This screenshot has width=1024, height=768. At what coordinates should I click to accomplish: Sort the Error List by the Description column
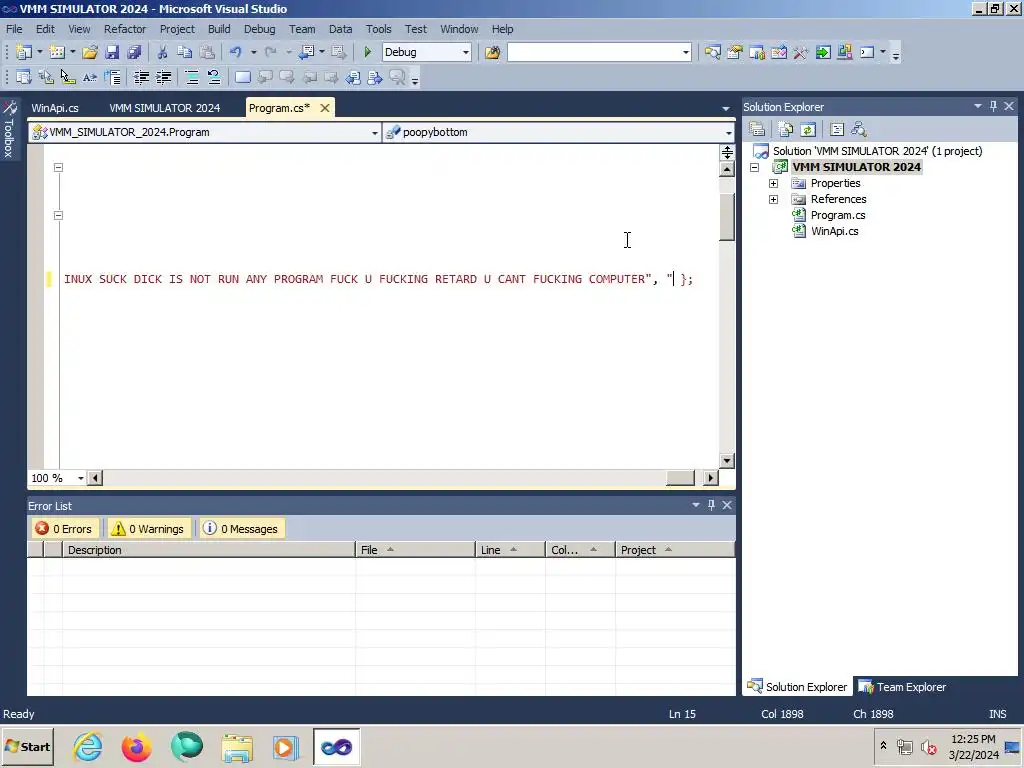[208, 550]
